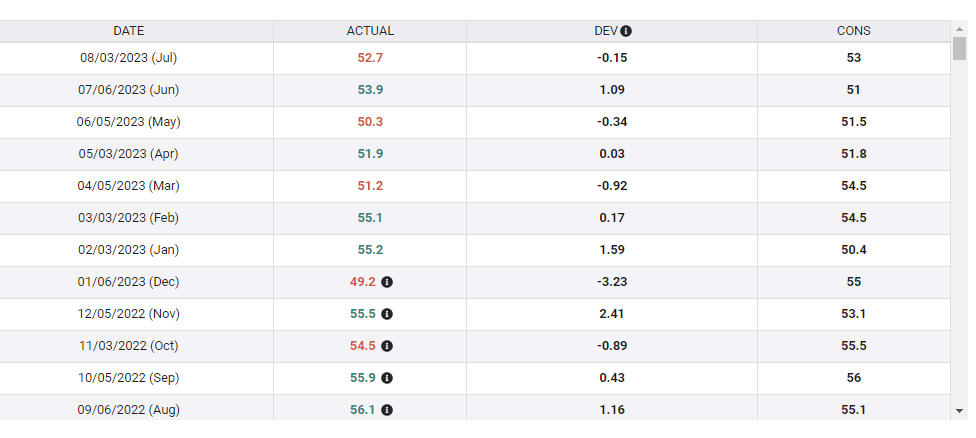Click the -3.23 deviation value
This screenshot has width=976, height=438.
click(612, 282)
